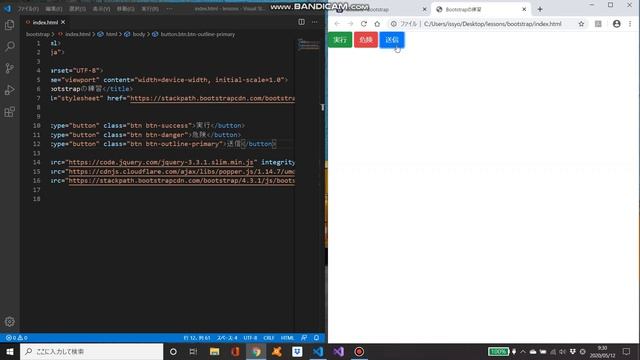Click the notifications bell in status bar

[316, 338]
